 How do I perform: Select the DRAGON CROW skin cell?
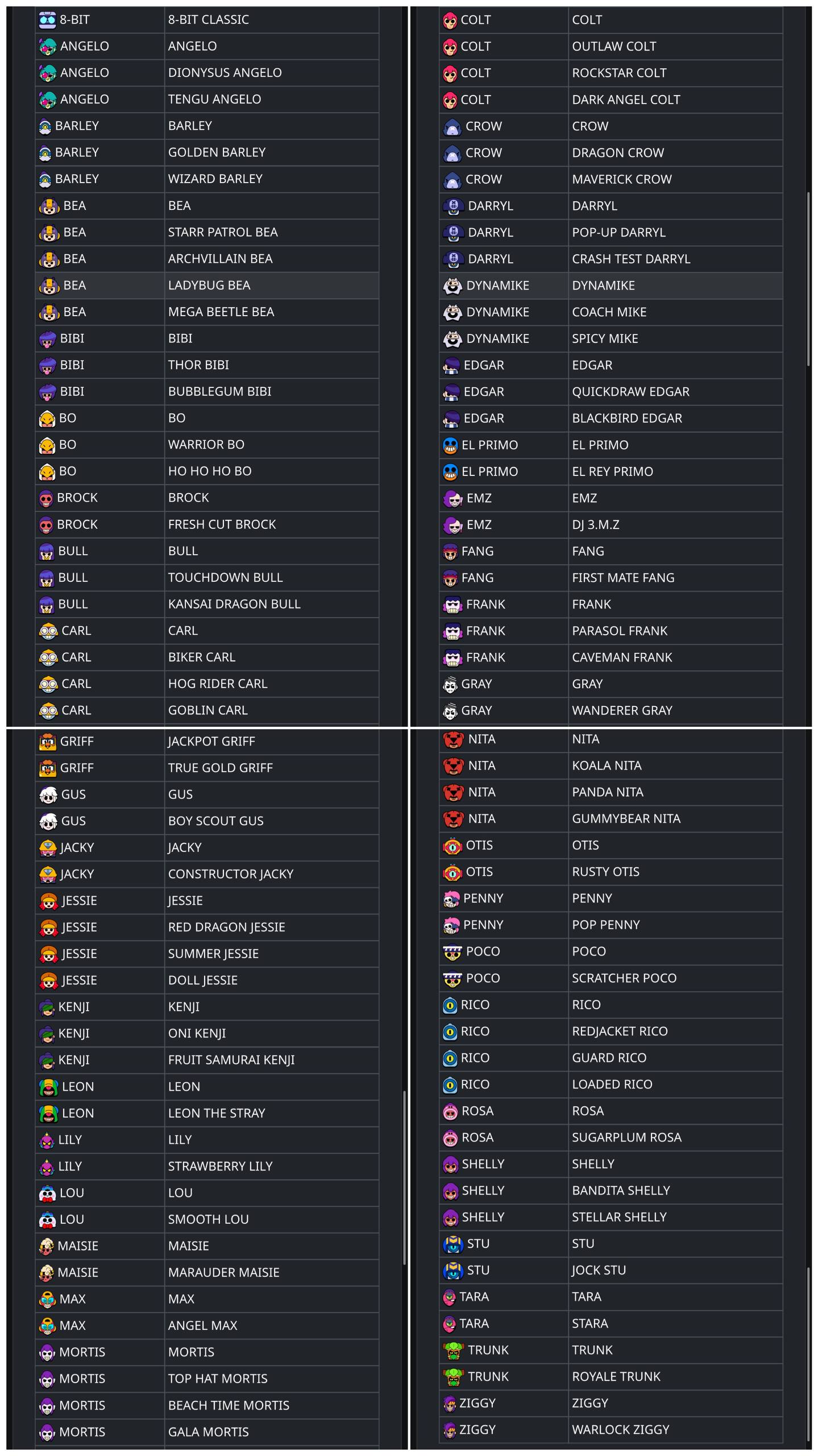tap(675, 153)
